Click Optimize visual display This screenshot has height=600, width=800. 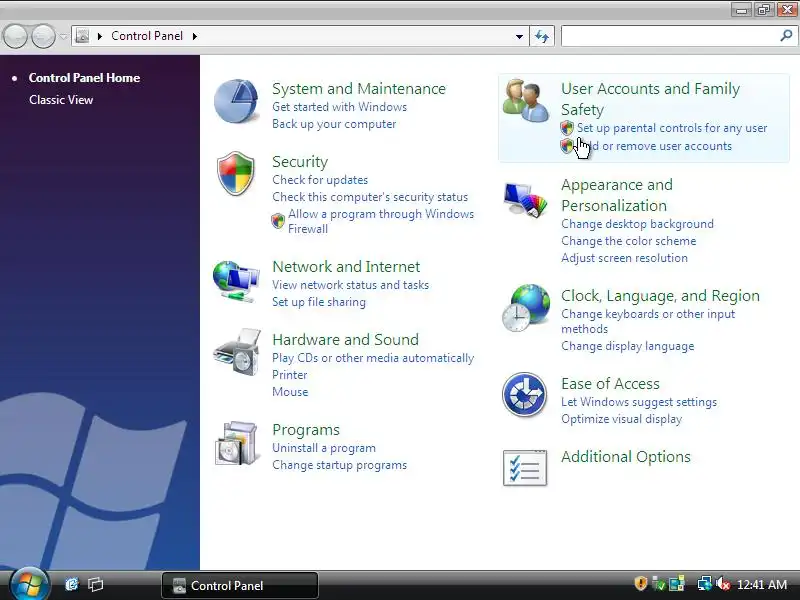point(621,419)
